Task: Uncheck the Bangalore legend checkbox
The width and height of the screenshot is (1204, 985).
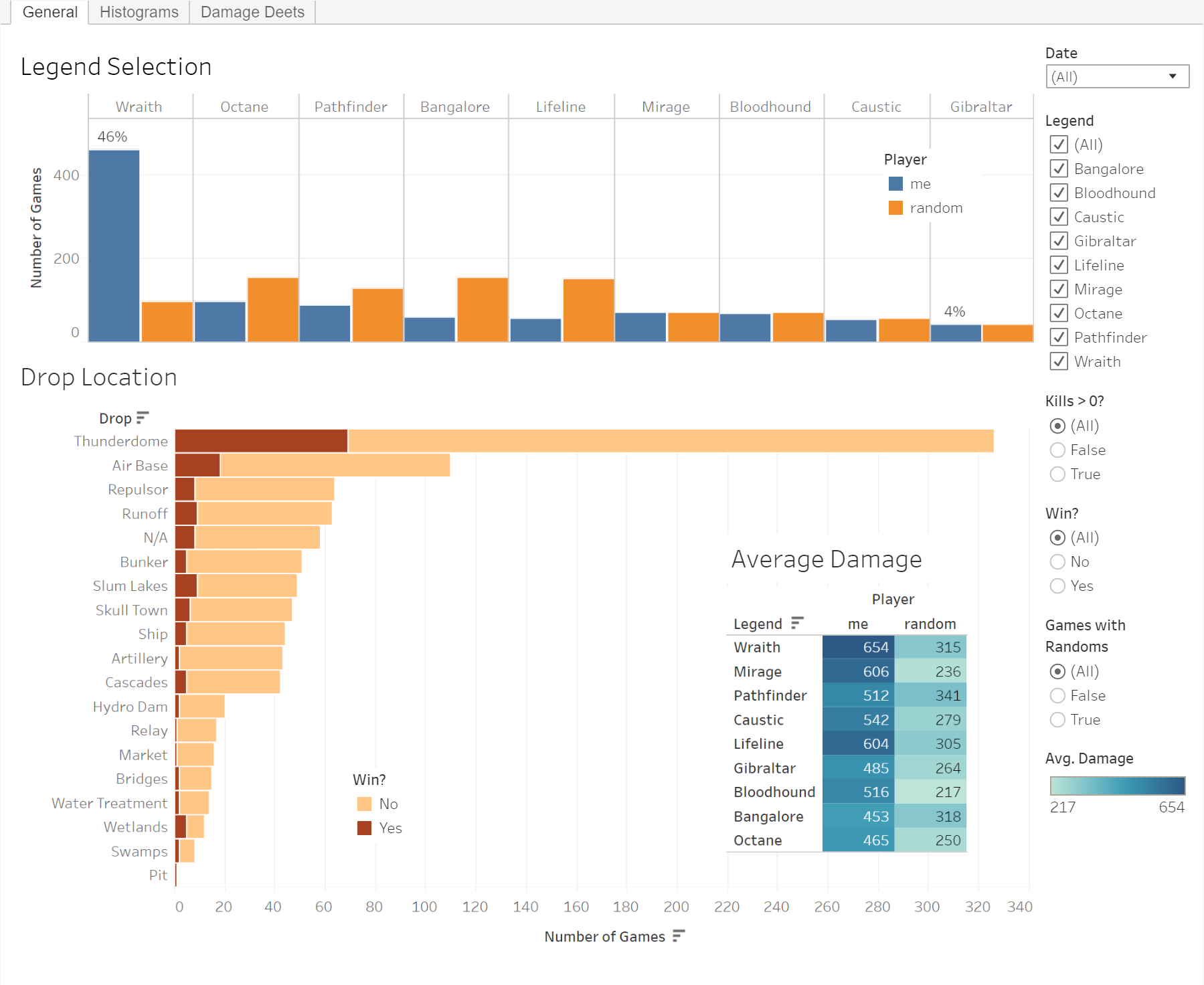Action: [x=1059, y=169]
